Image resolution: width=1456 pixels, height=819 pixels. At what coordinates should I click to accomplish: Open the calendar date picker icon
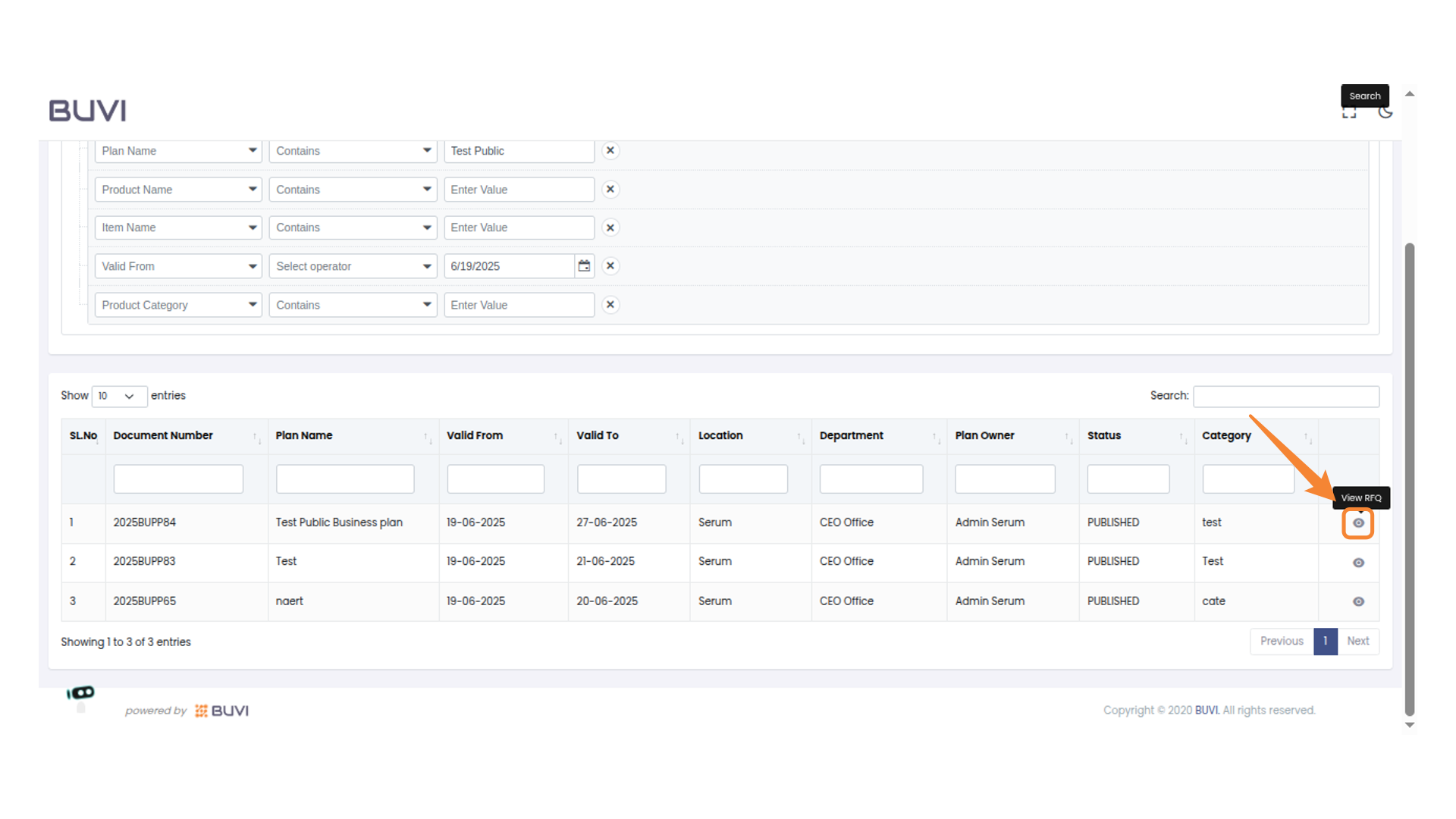pos(584,266)
